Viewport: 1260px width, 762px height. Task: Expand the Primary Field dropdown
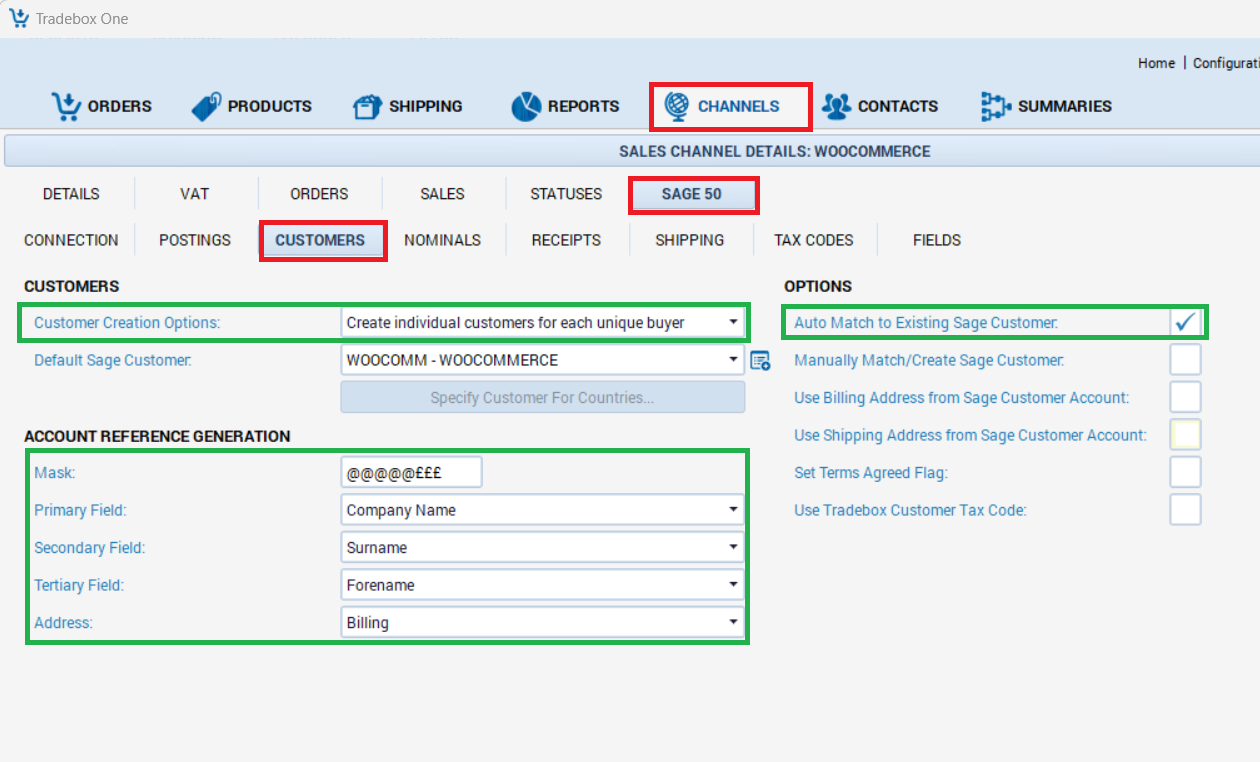[x=543, y=510]
